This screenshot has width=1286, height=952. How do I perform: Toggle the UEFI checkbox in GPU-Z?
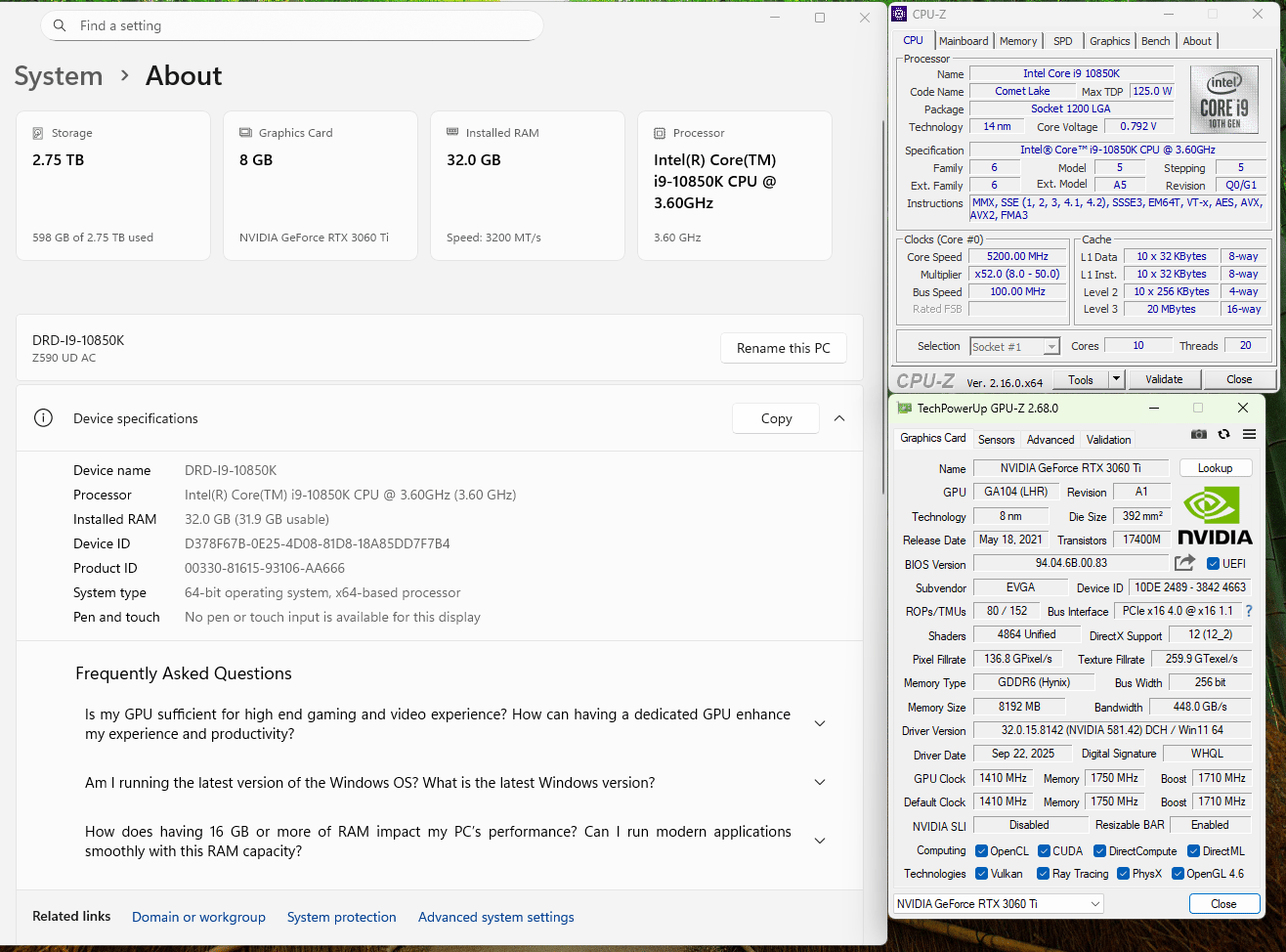tap(1213, 564)
